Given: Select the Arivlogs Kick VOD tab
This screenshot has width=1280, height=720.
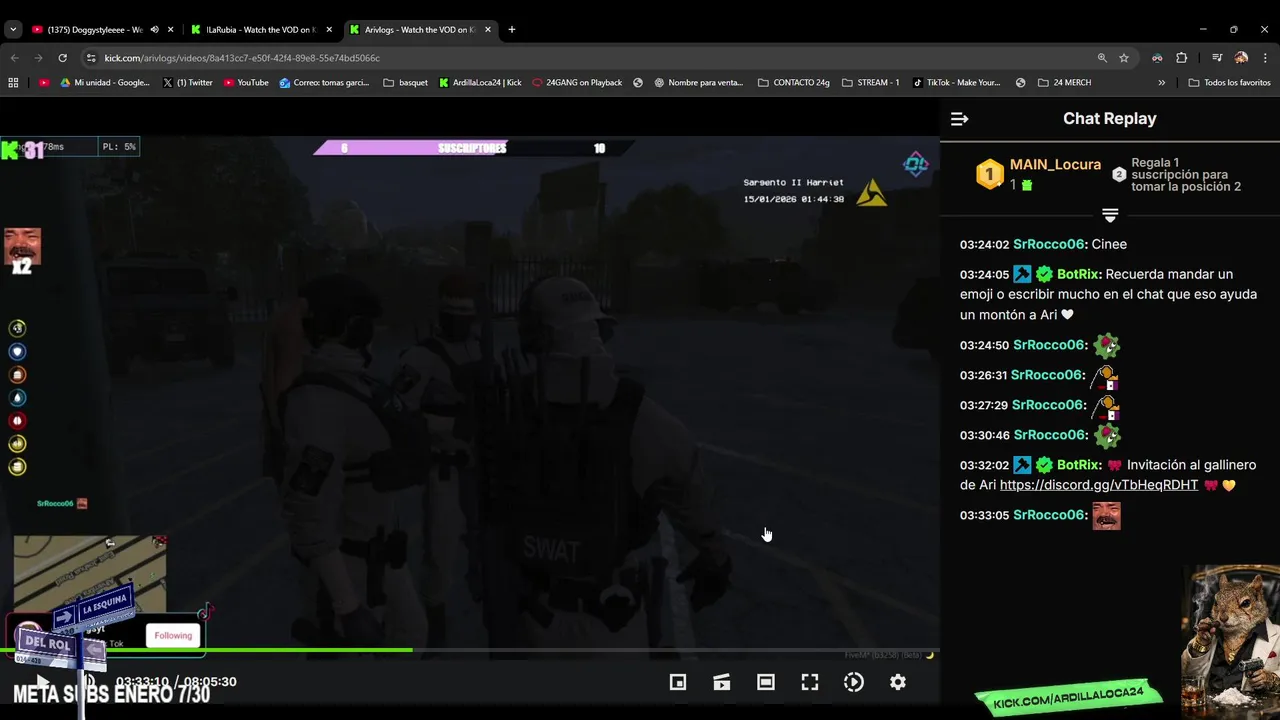Looking at the screenshot, I should [x=420, y=30].
